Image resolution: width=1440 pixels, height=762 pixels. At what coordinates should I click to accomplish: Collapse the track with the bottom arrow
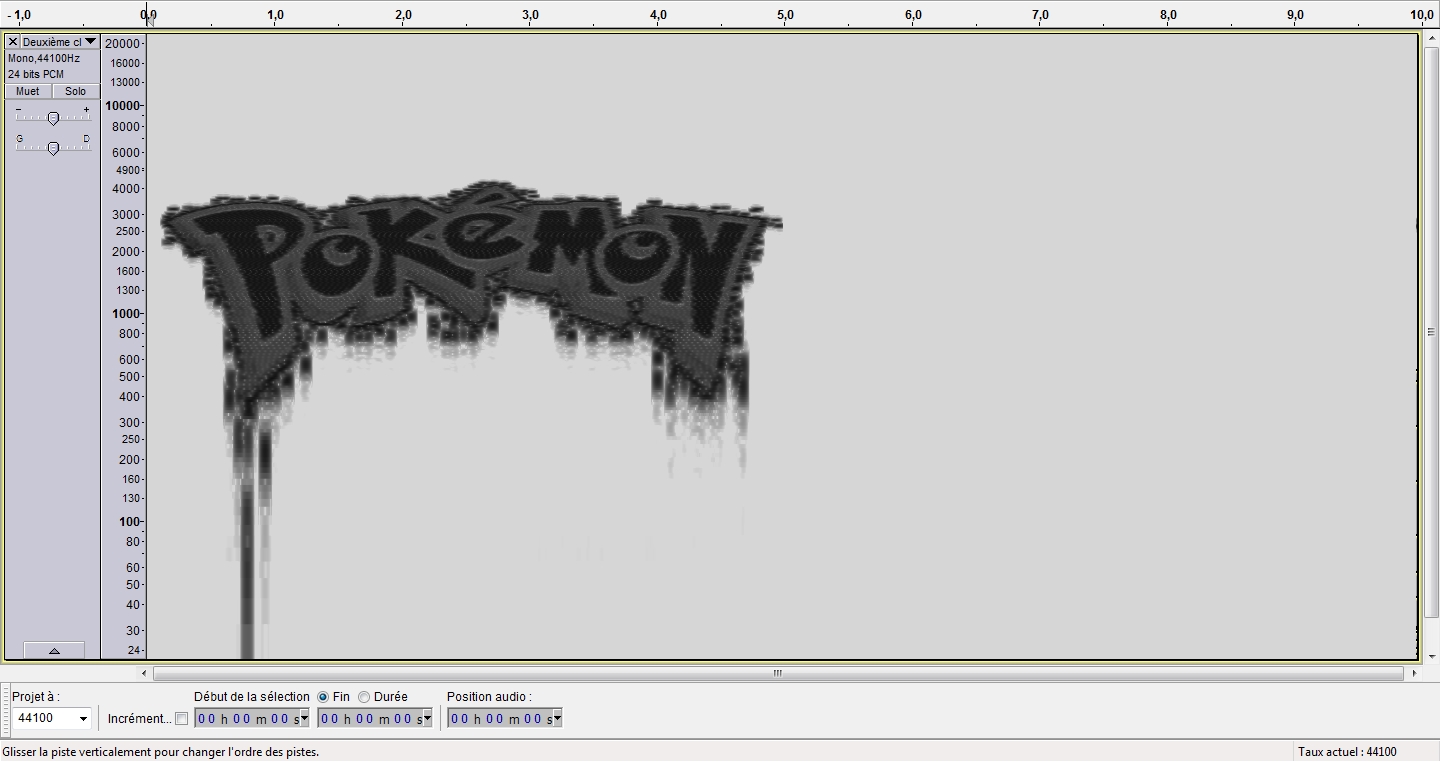pos(54,650)
